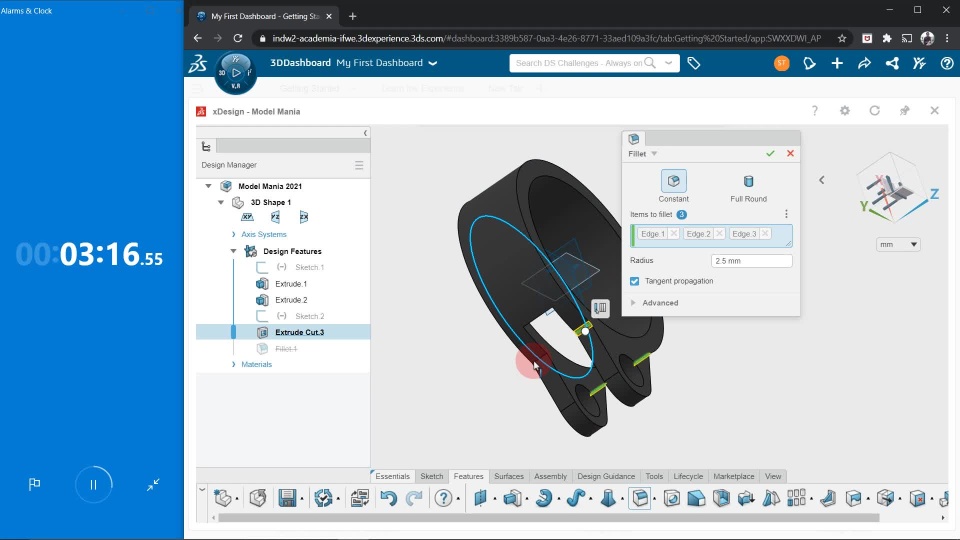Select the Full Round fillet type

(748, 186)
